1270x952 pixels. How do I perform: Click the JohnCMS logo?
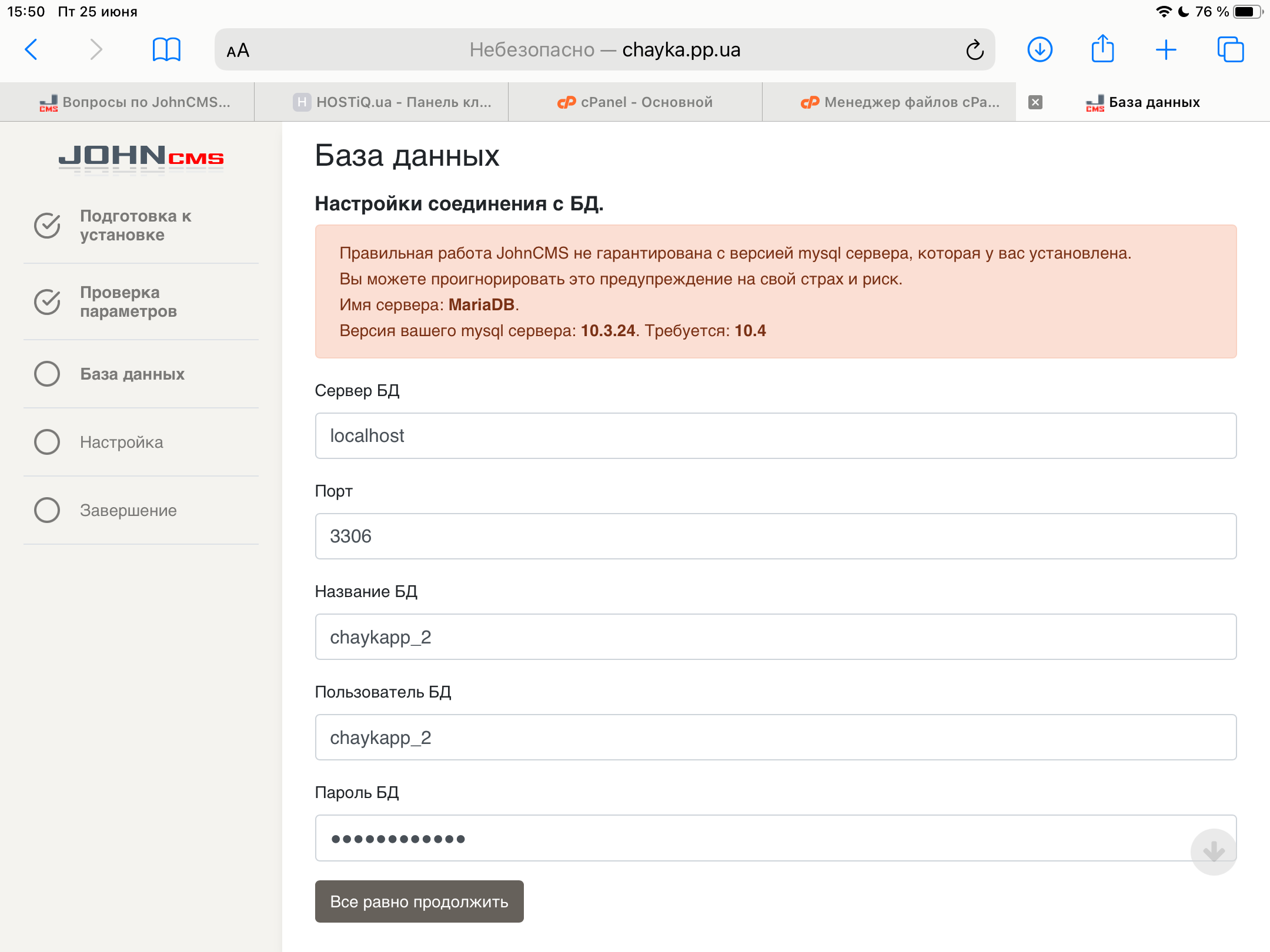(141, 159)
